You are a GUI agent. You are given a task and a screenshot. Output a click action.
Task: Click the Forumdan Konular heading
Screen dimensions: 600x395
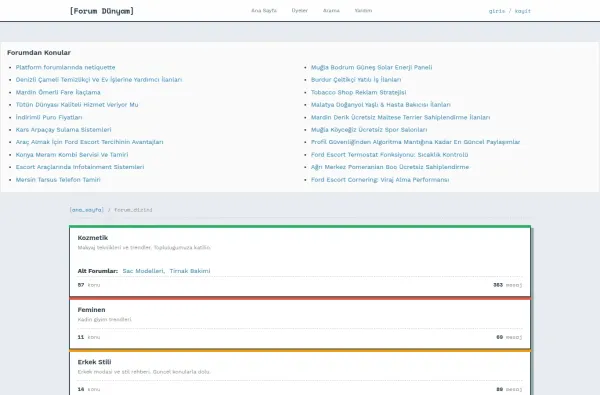coord(39,52)
